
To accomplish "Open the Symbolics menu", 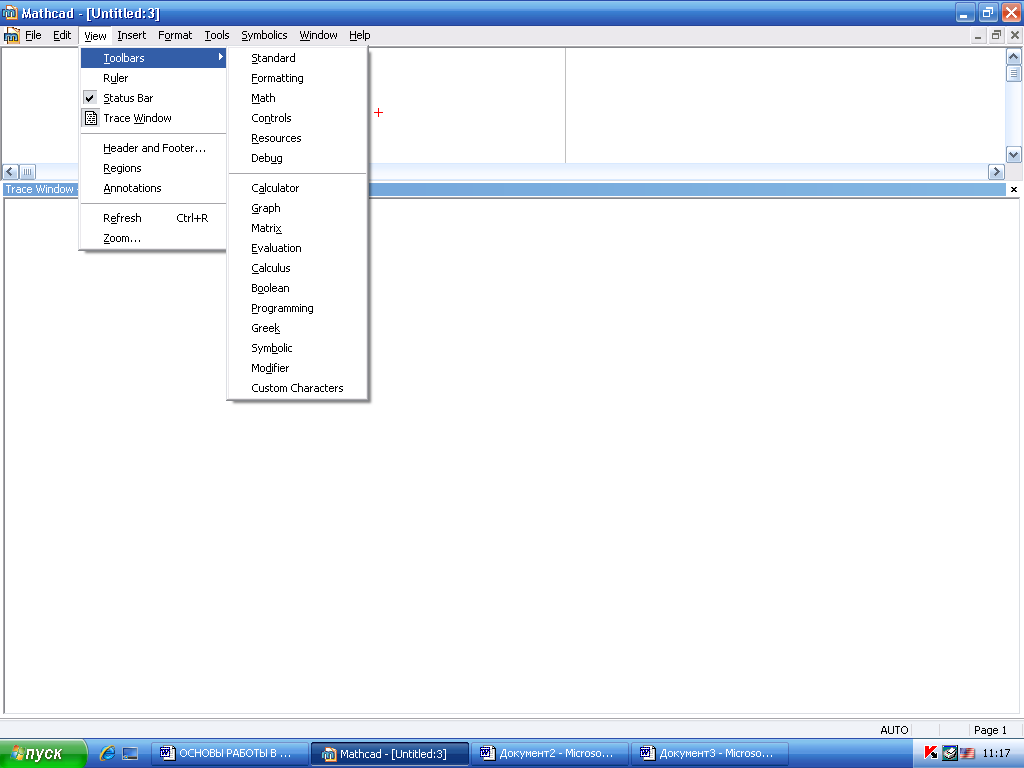I will (x=264, y=35).
